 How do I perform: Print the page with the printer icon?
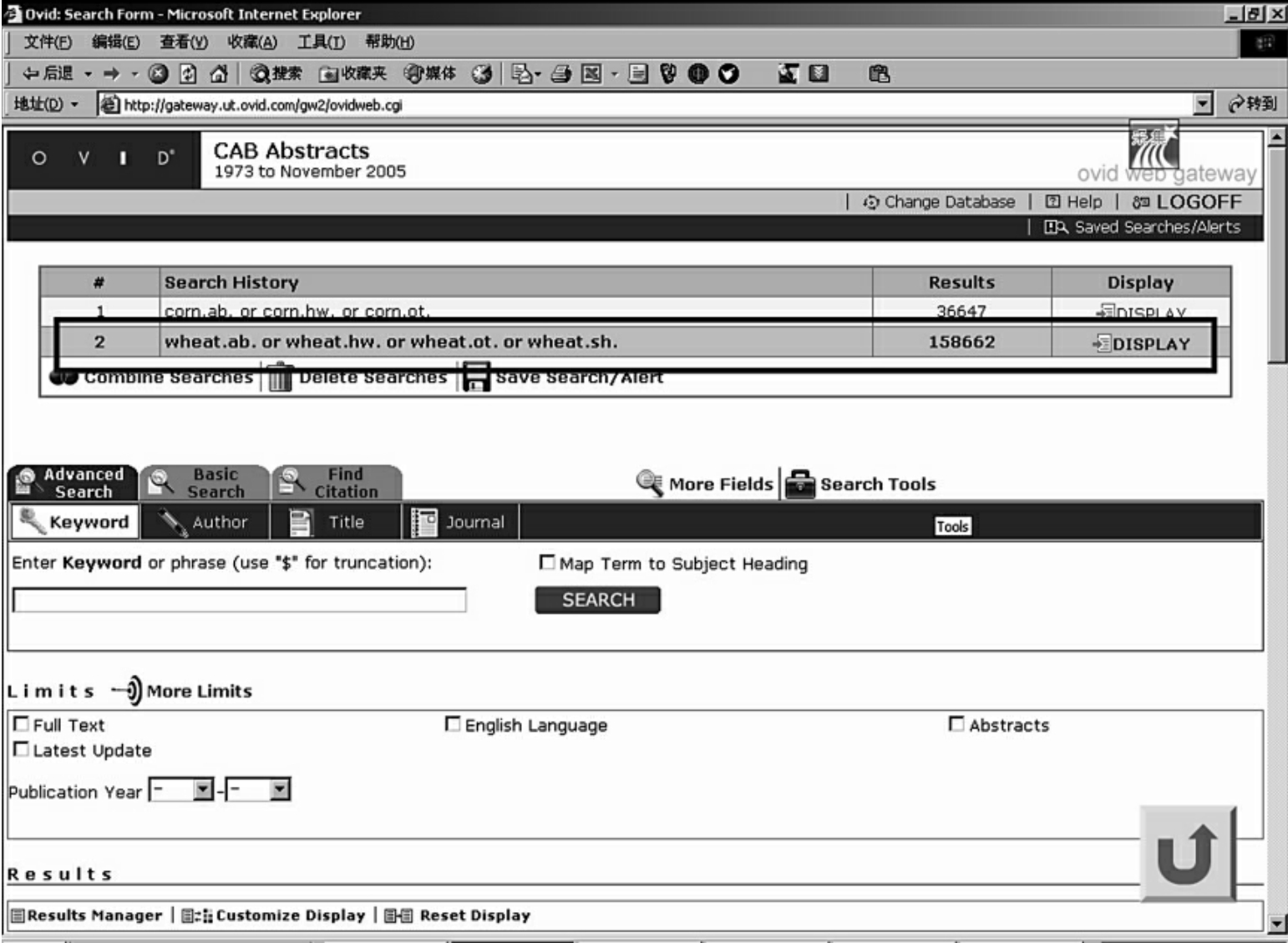561,74
